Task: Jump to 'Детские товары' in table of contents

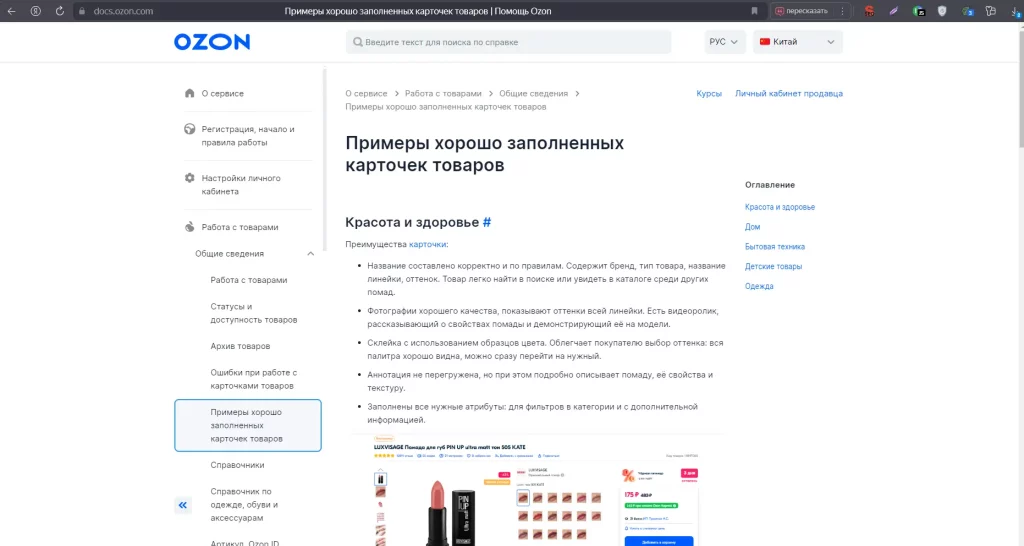Action: coord(773,266)
